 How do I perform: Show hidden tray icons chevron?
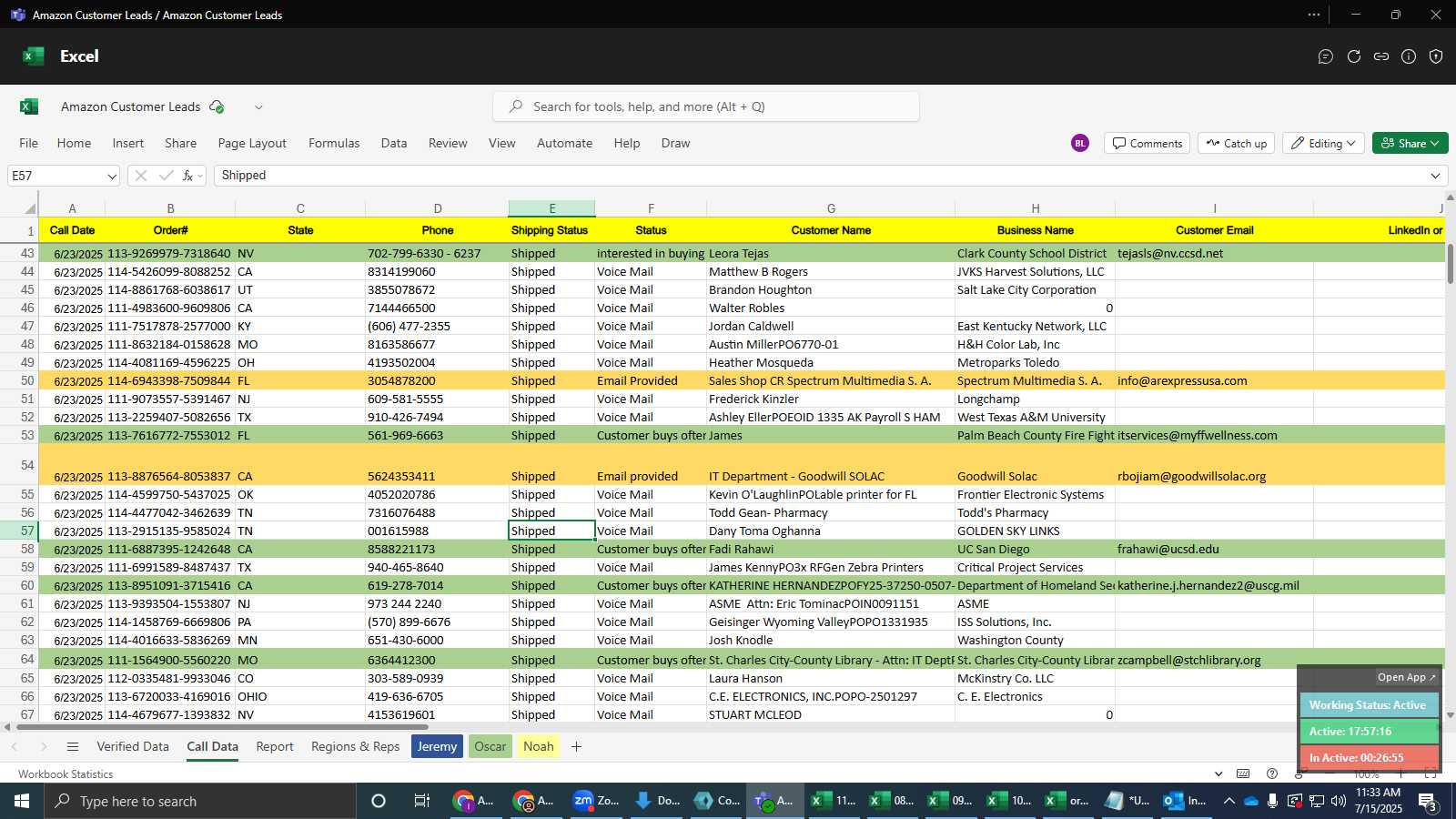point(1228,801)
